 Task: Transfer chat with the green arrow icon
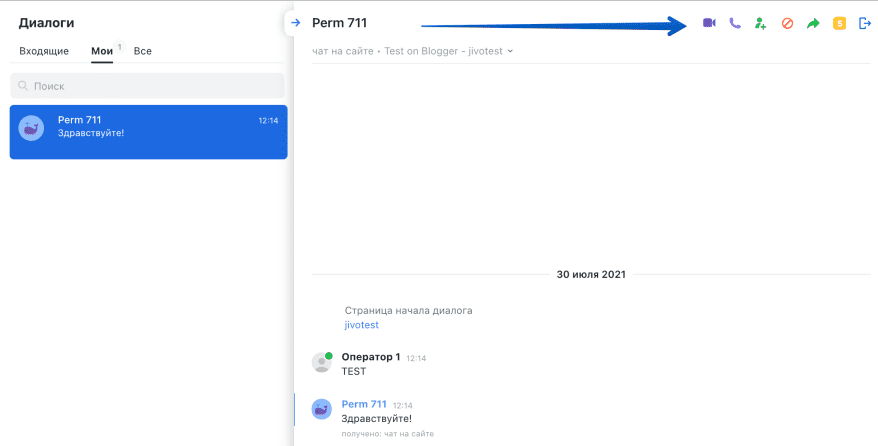pos(812,23)
